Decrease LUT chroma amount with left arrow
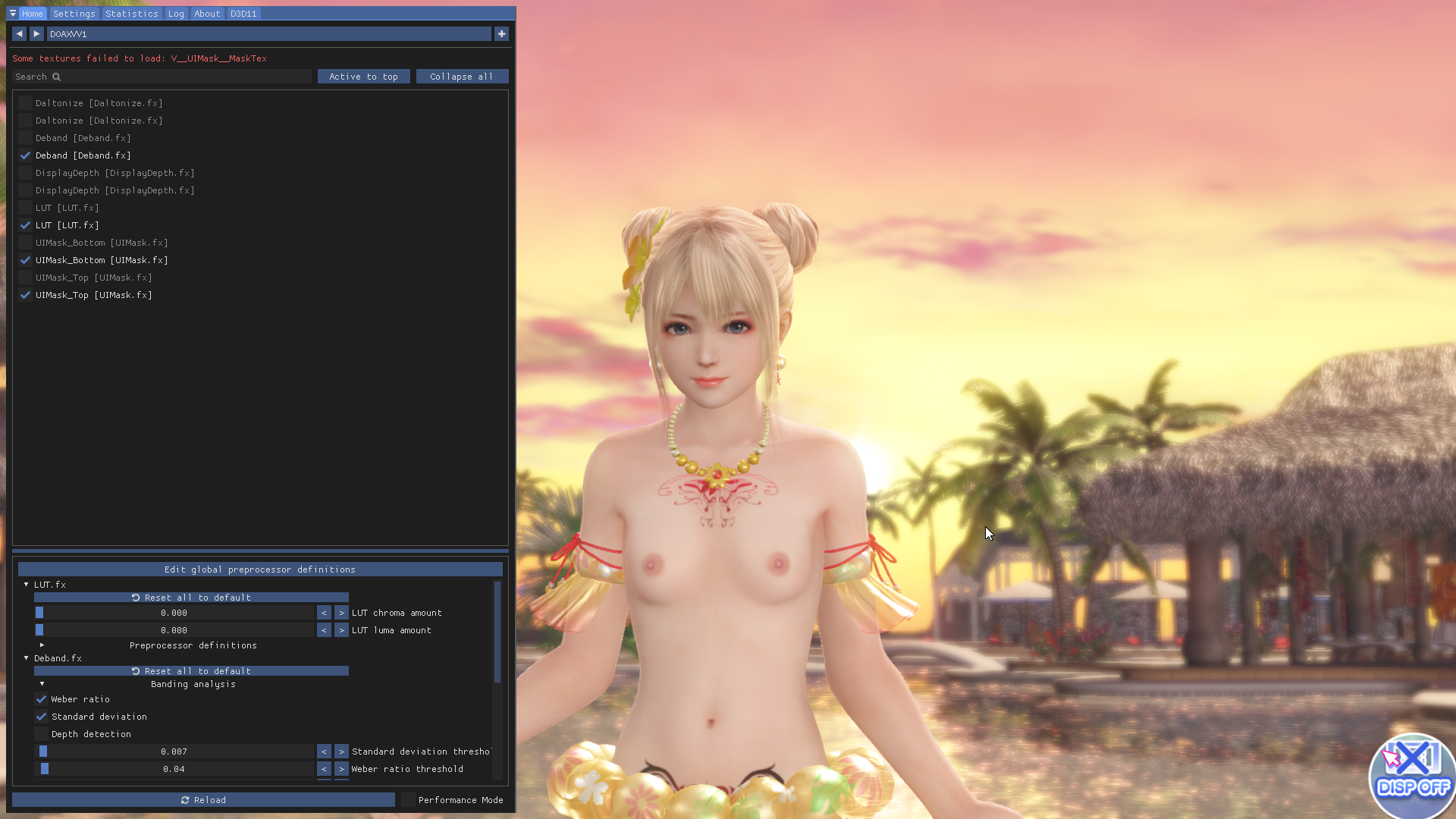 pyautogui.click(x=324, y=613)
